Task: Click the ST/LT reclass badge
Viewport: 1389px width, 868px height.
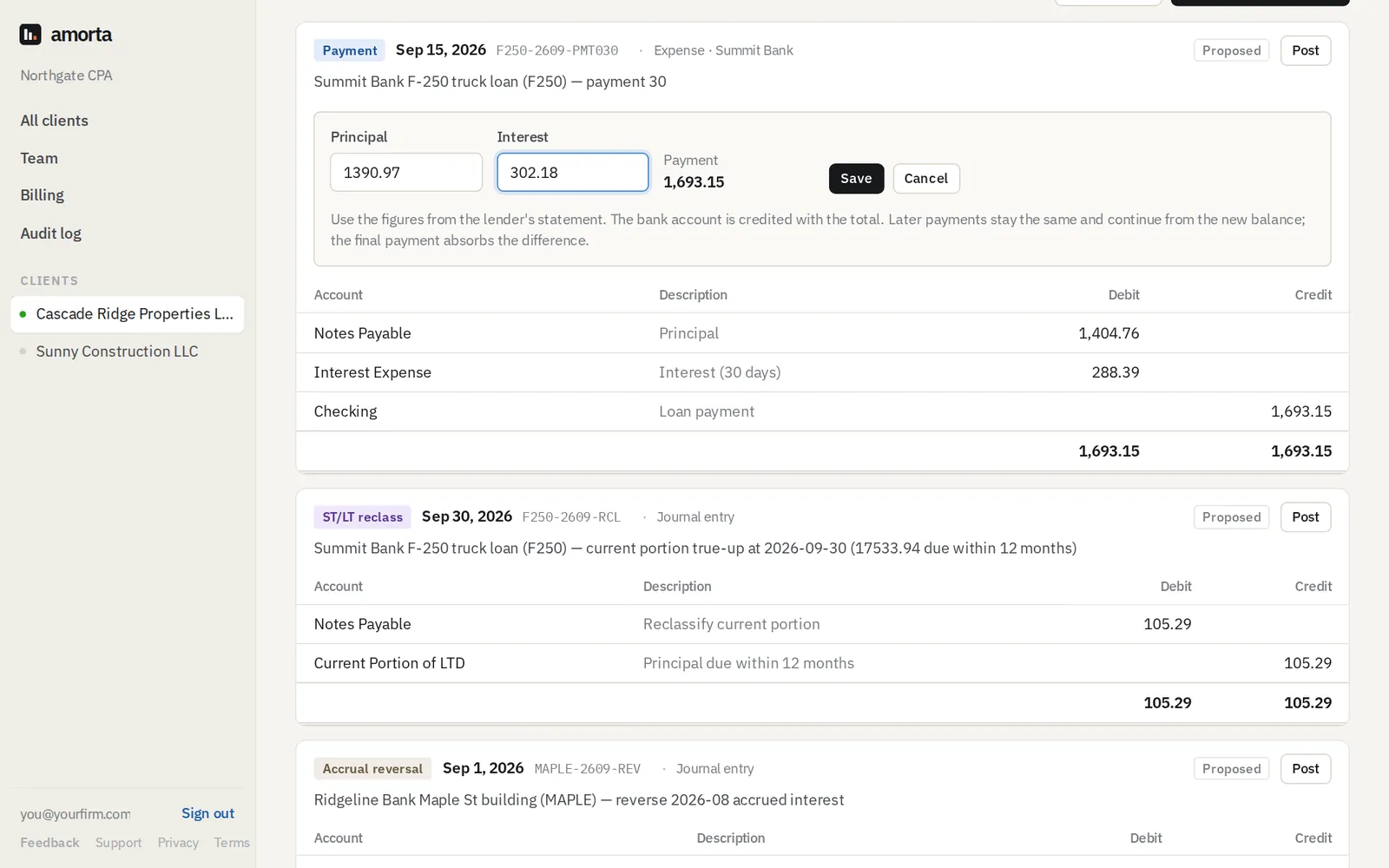Action: click(x=362, y=517)
